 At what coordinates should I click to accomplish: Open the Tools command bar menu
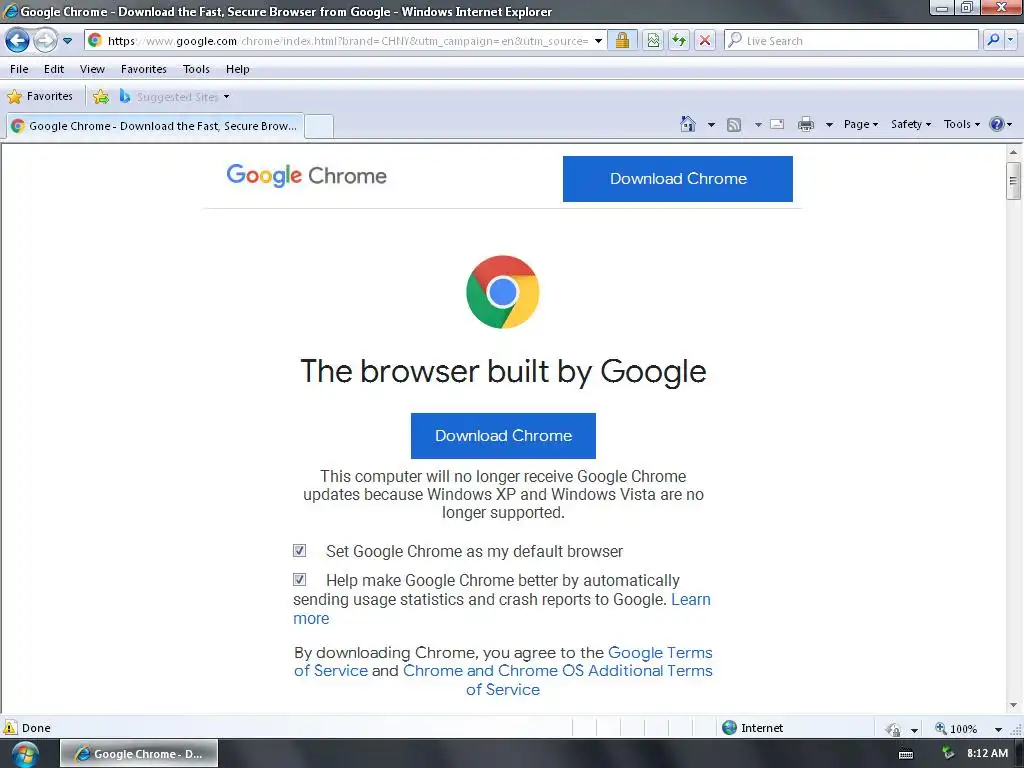[961, 124]
